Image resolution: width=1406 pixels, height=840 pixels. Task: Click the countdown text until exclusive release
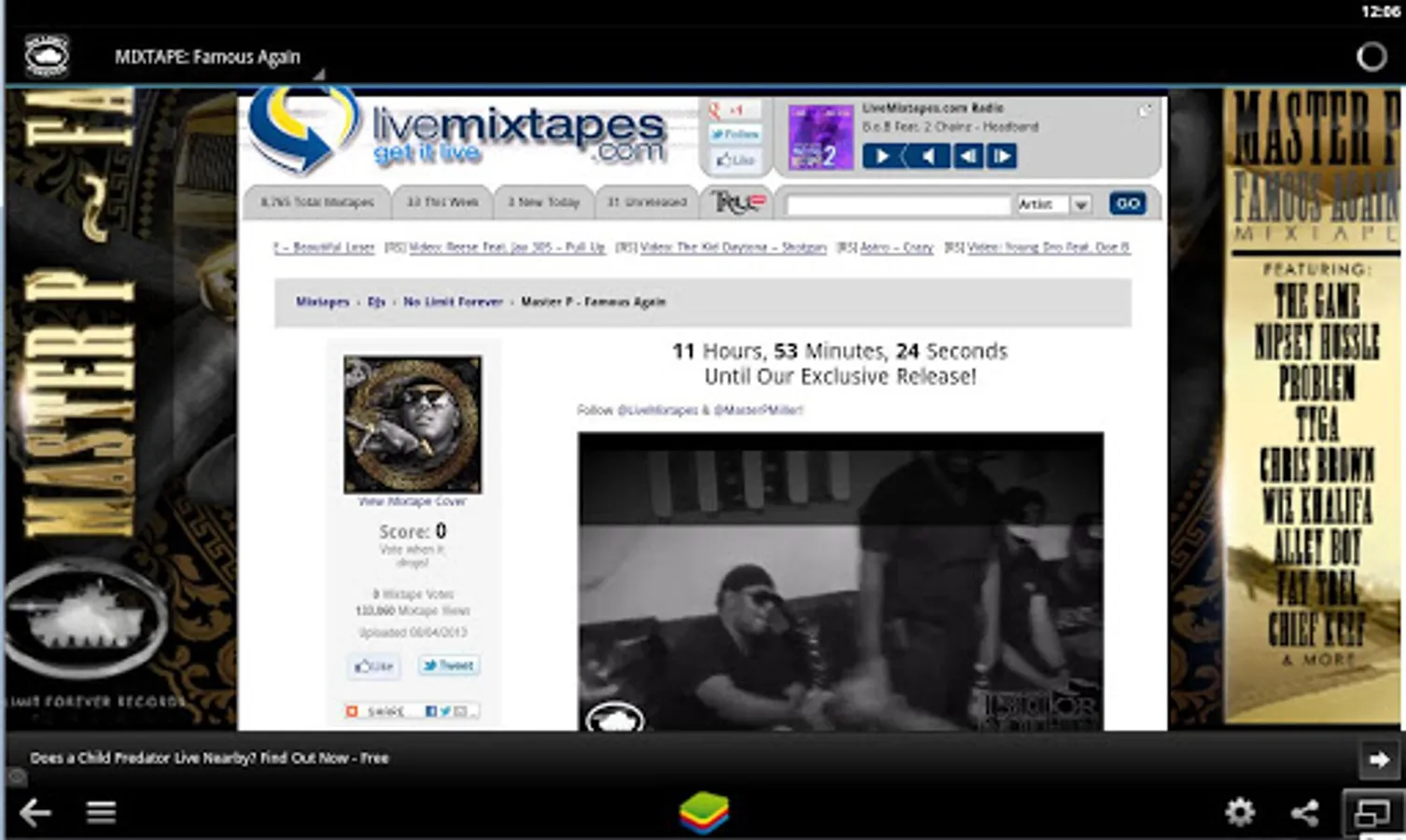coord(840,364)
